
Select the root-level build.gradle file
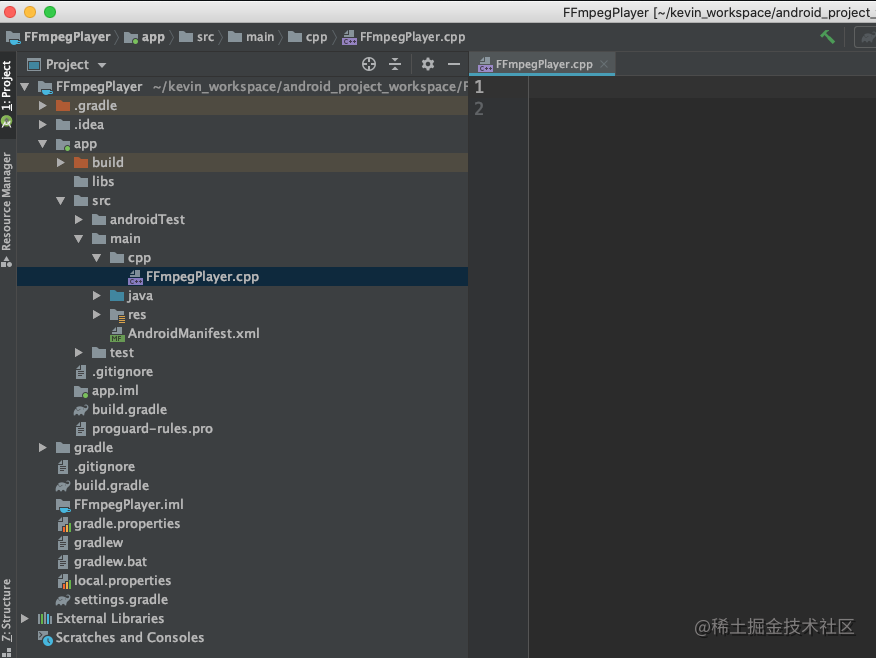(242, 485)
